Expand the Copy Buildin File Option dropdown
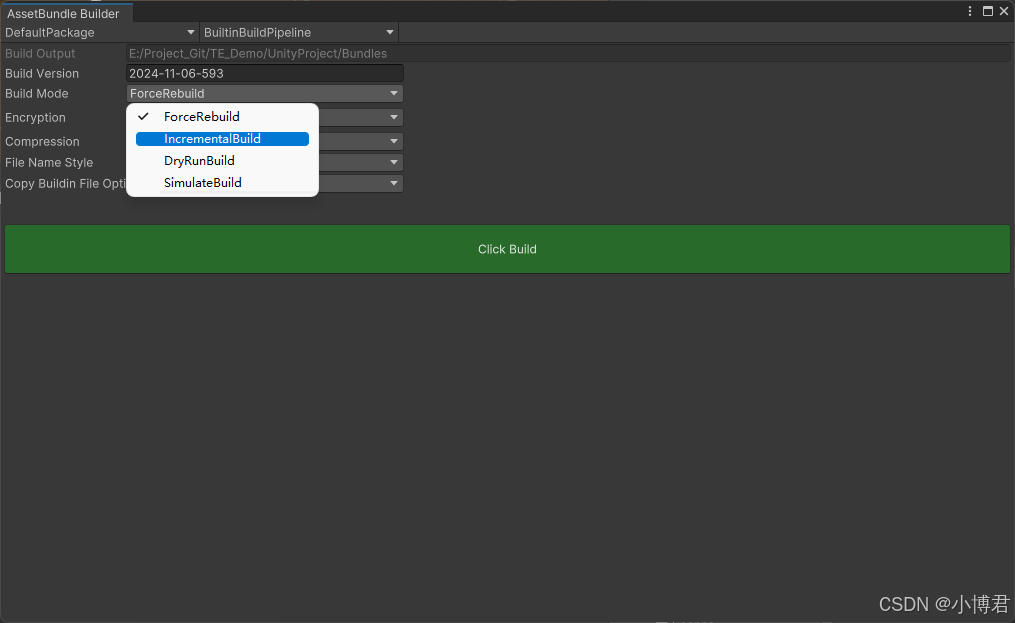Image resolution: width=1015 pixels, height=623 pixels. (x=394, y=183)
